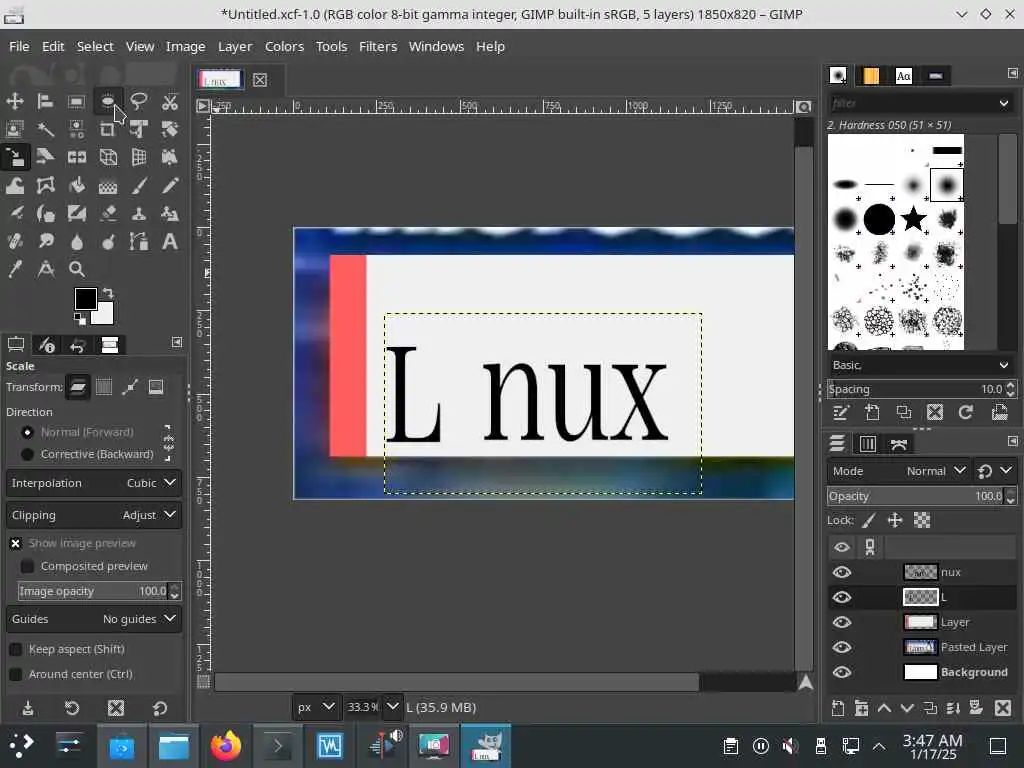
Task: Select the Move tool
Action: point(14,101)
